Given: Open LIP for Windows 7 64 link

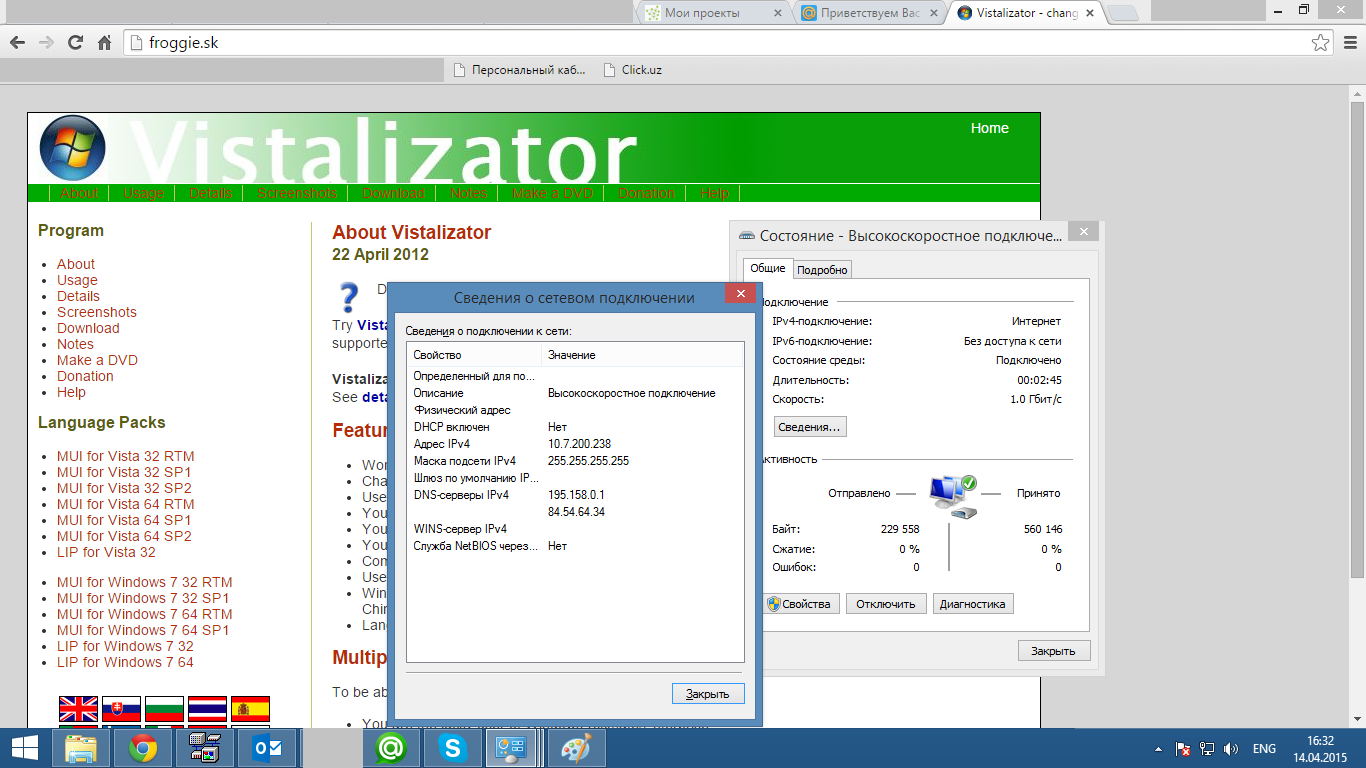Looking at the screenshot, I should click(x=125, y=662).
